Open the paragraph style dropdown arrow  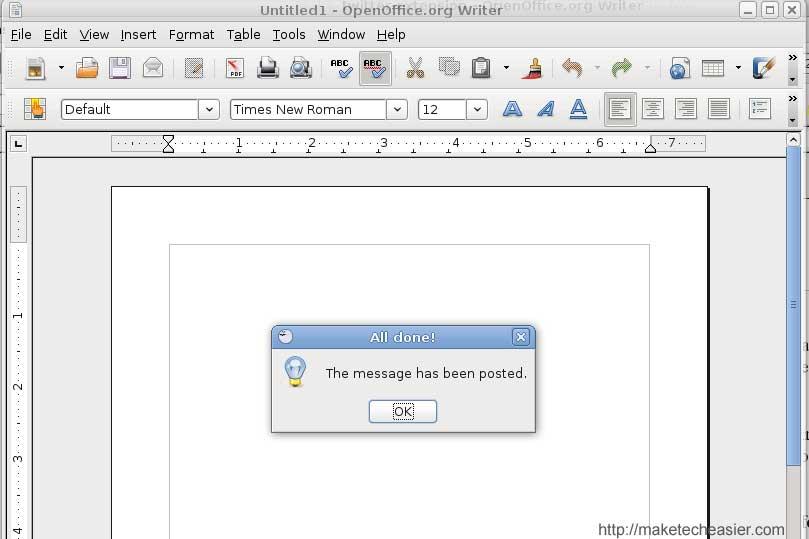(x=209, y=109)
